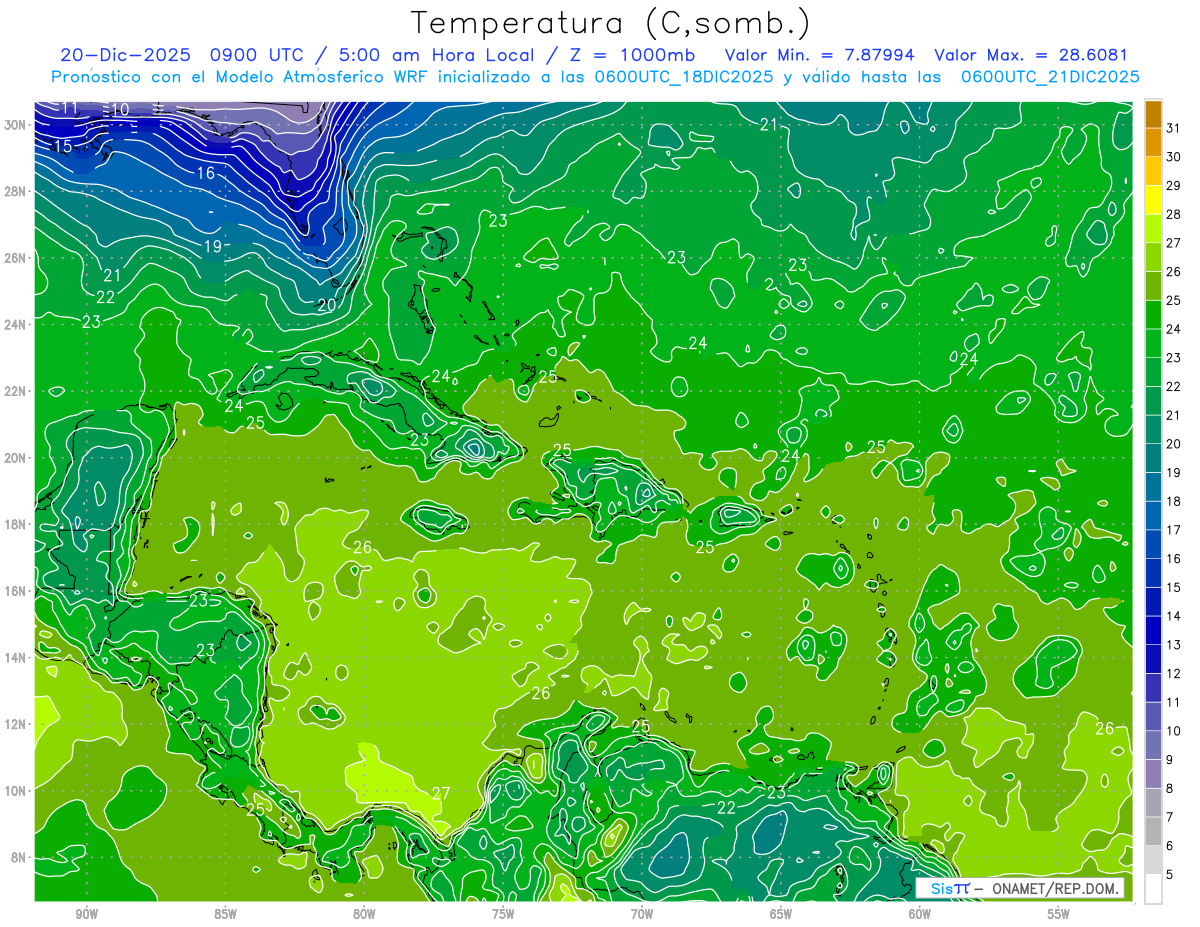Click the '28N' latitude axis label

(14, 191)
